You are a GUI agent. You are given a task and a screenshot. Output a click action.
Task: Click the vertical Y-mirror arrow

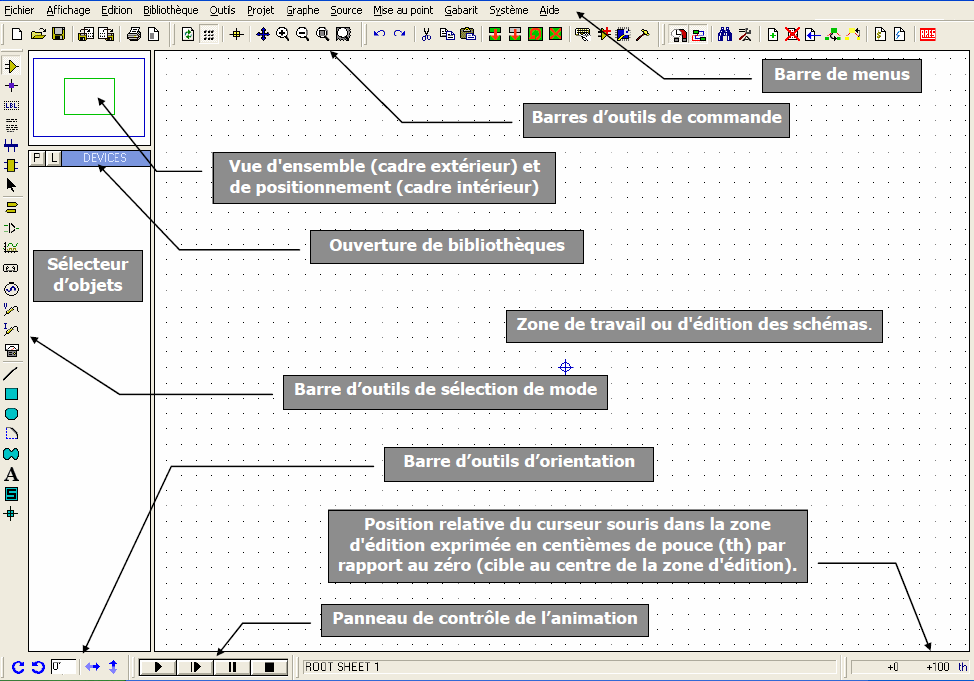click(113, 667)
